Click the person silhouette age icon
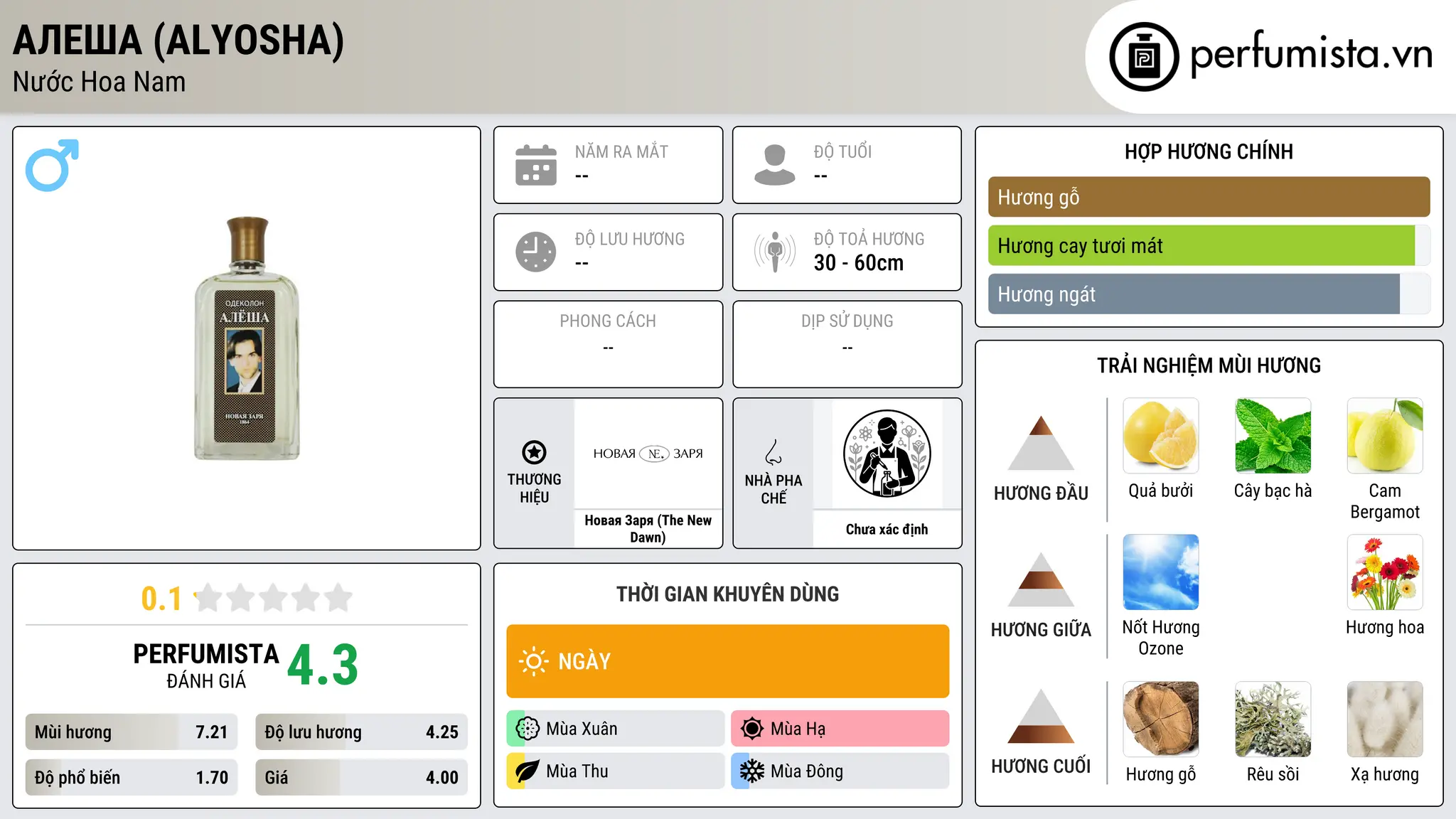The width and height of the screenshot is (1456, 819). (x=774, y=165)
